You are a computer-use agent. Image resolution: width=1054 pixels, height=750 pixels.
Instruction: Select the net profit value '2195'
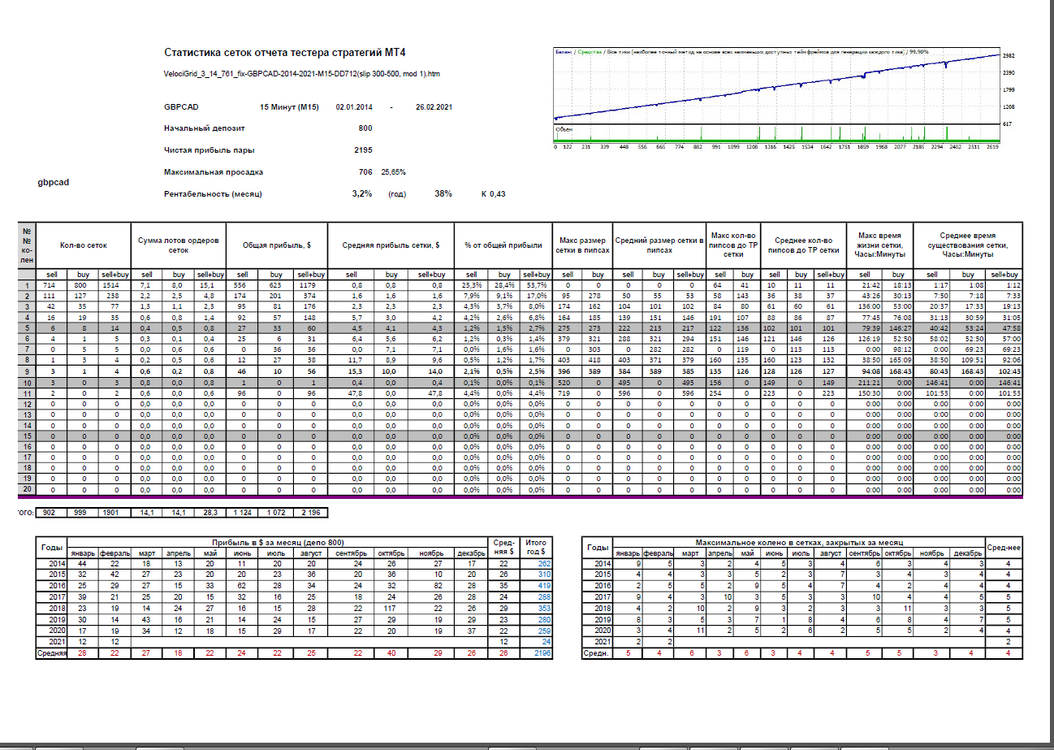click(x=363, y=151)
